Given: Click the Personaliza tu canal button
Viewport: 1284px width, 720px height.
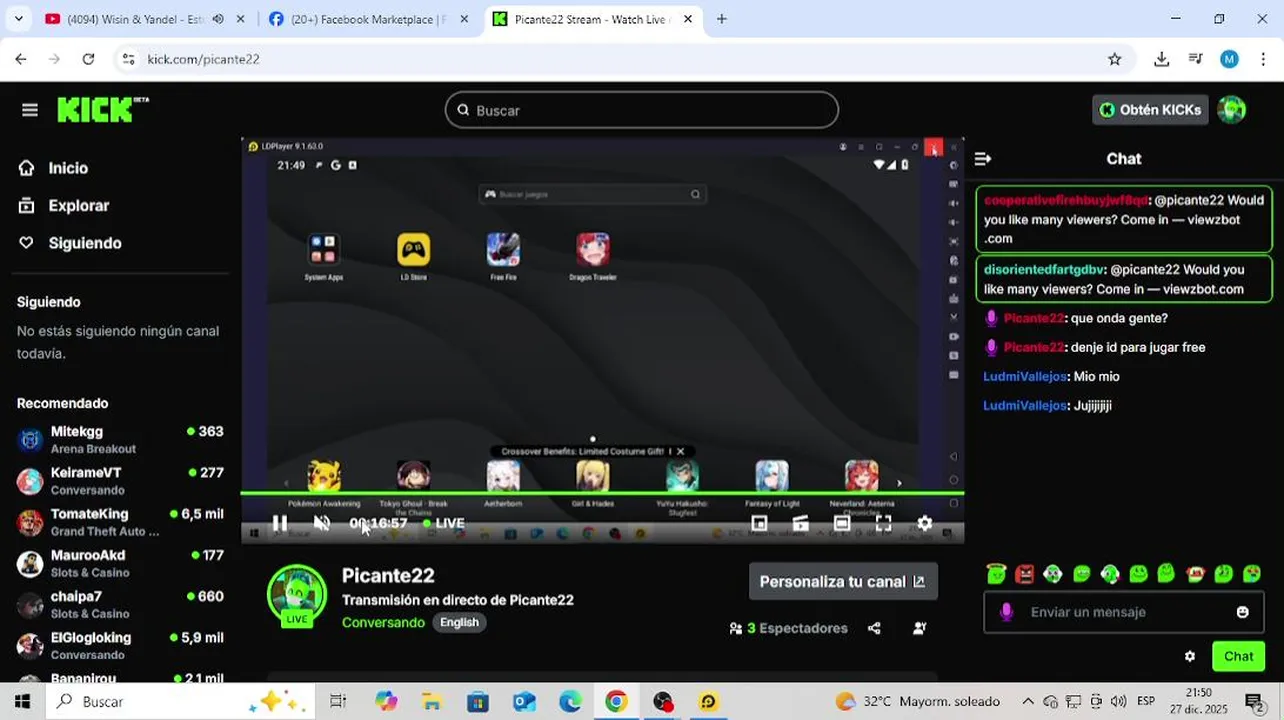Looking at the screenshot, I should pyautogui.click(x=843, y=581).
